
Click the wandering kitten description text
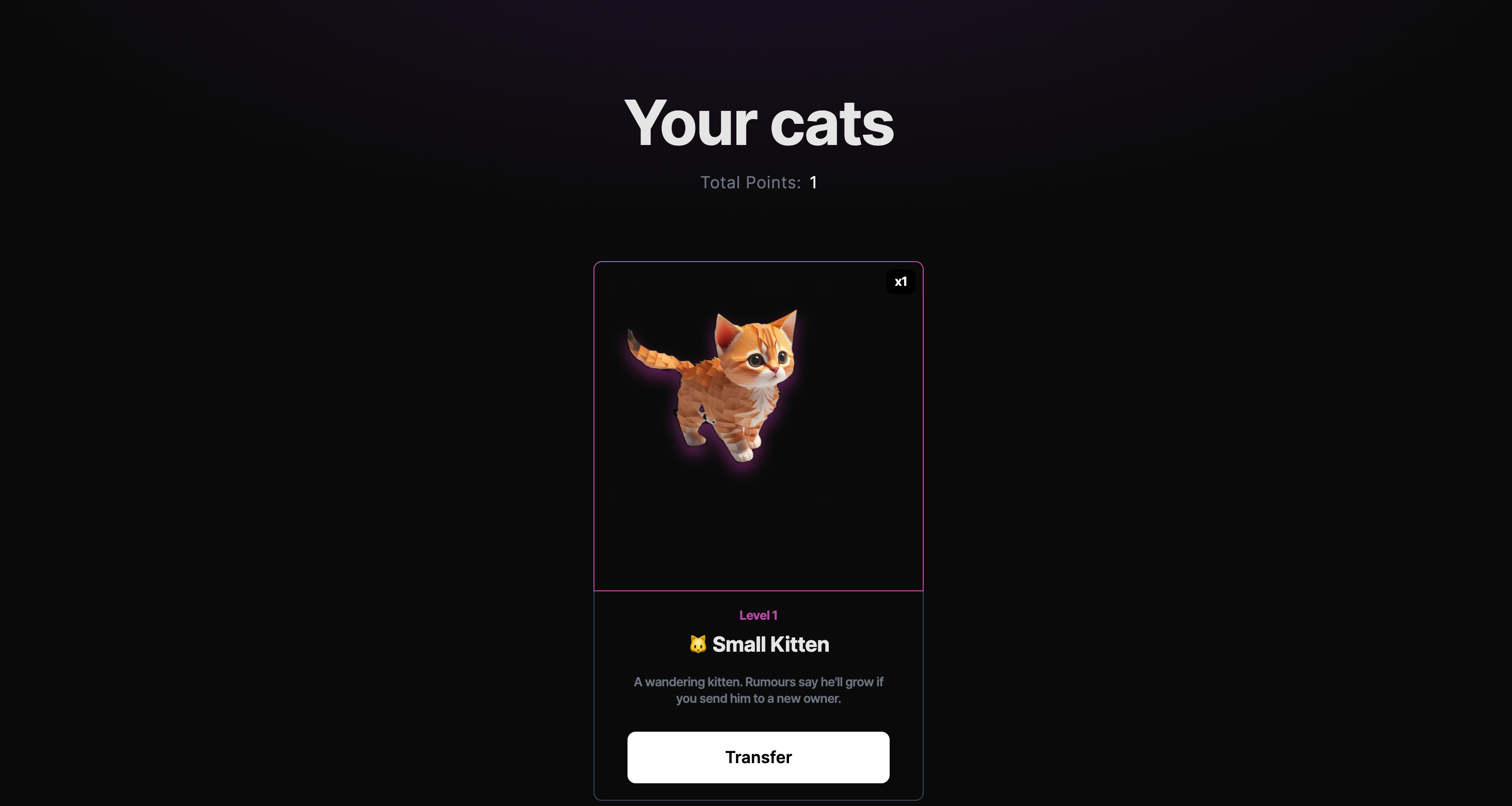coord(758,690)
